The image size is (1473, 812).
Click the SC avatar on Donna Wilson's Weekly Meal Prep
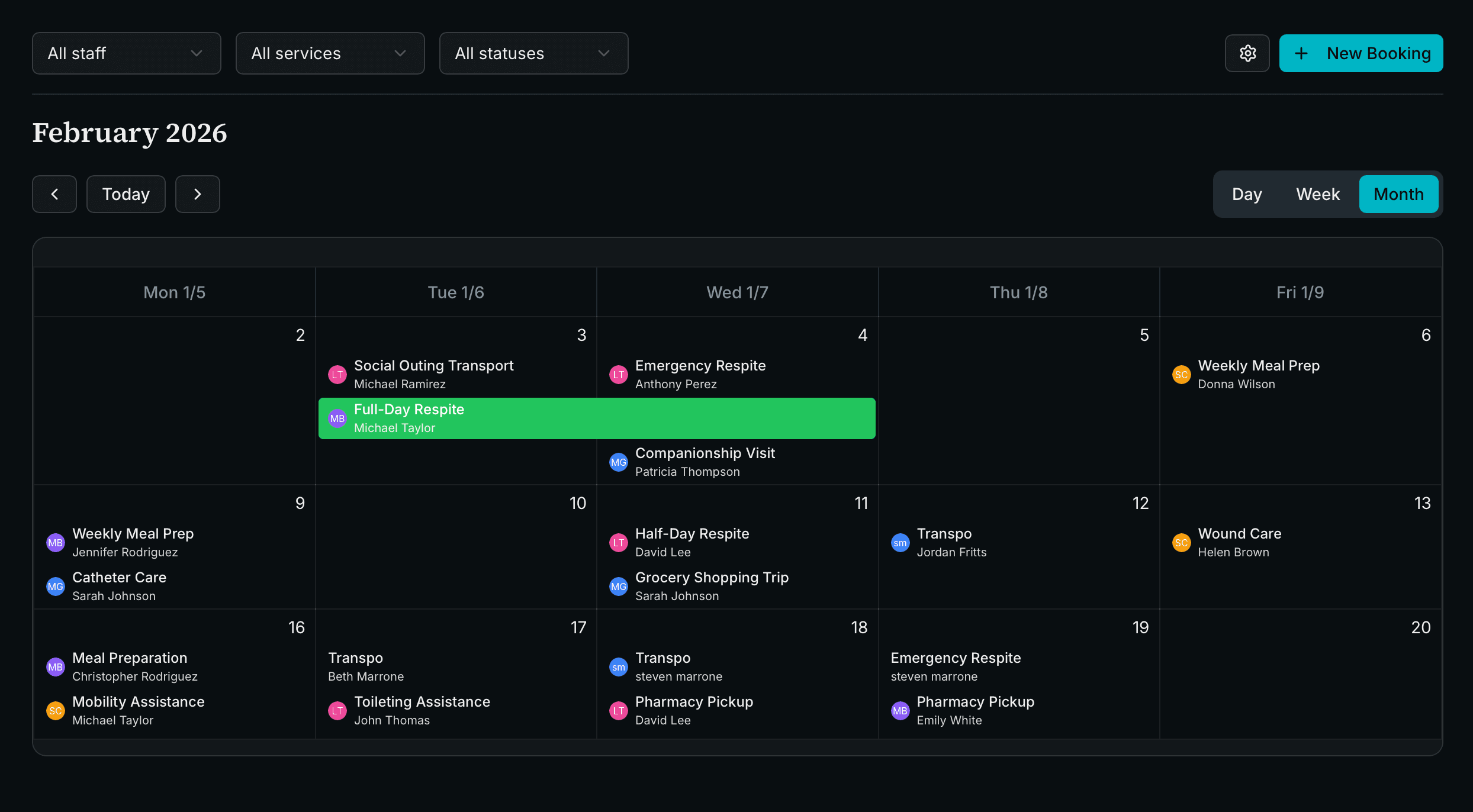click(1181, 374)
